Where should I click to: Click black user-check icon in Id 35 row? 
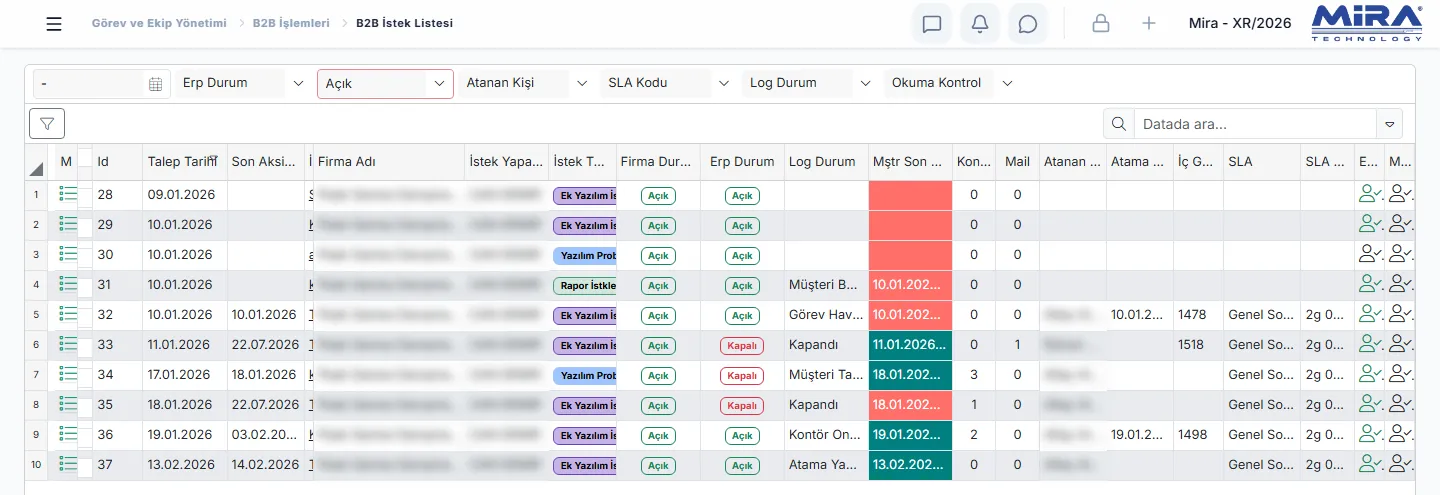click(x=1401, y=405)
